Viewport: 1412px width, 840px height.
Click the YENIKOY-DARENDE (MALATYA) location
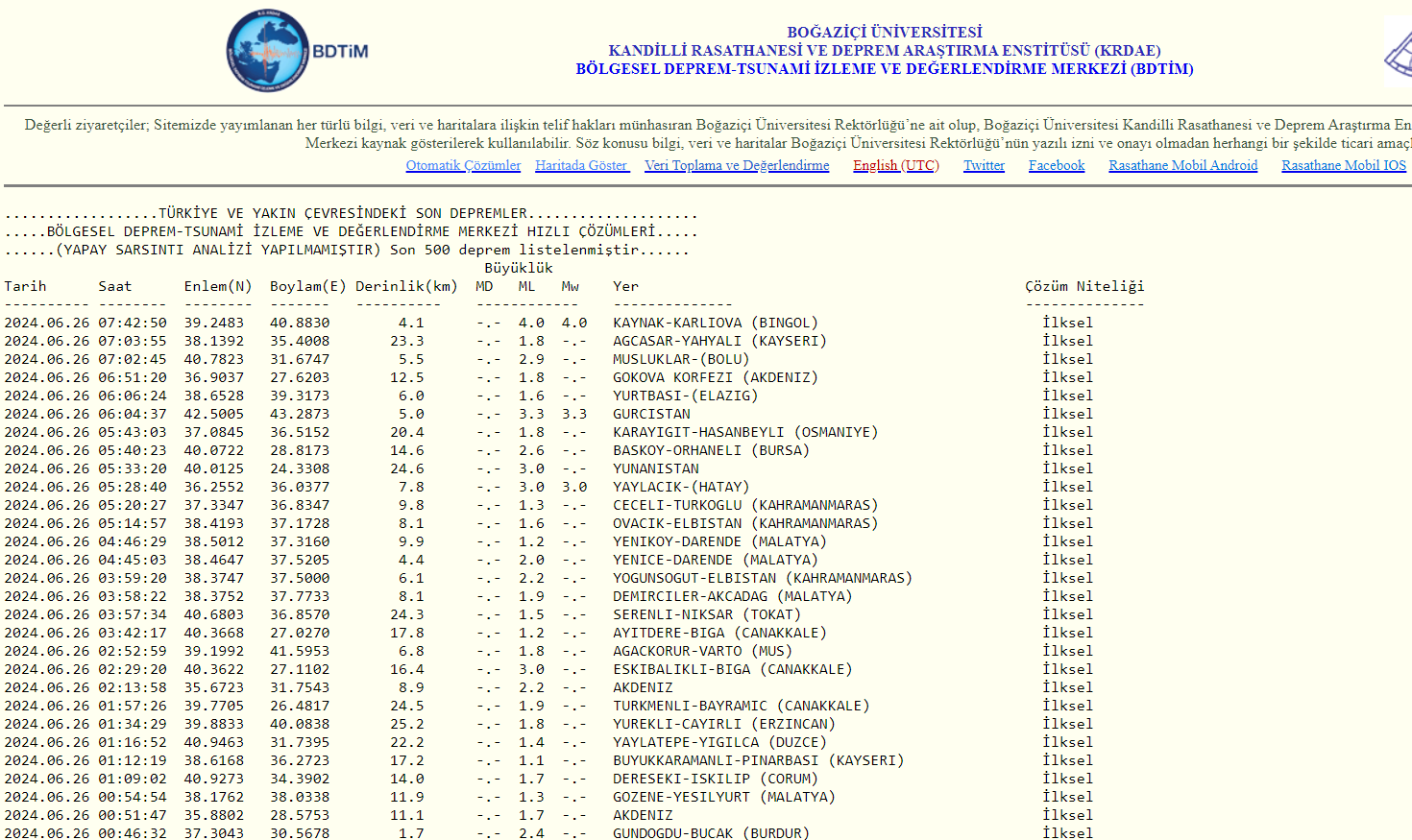719,541
